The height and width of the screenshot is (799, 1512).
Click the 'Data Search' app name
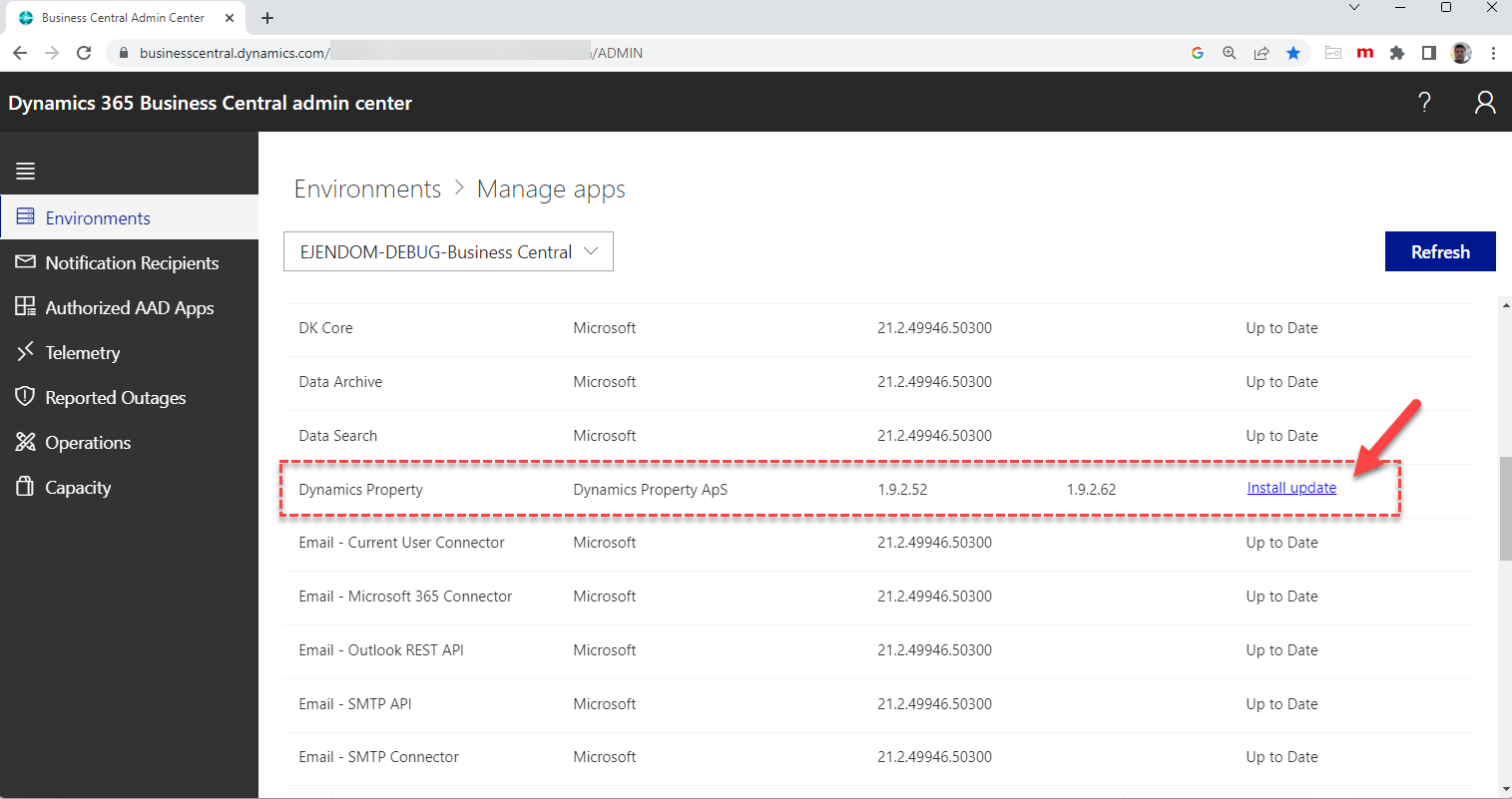(x=338, y=436)
